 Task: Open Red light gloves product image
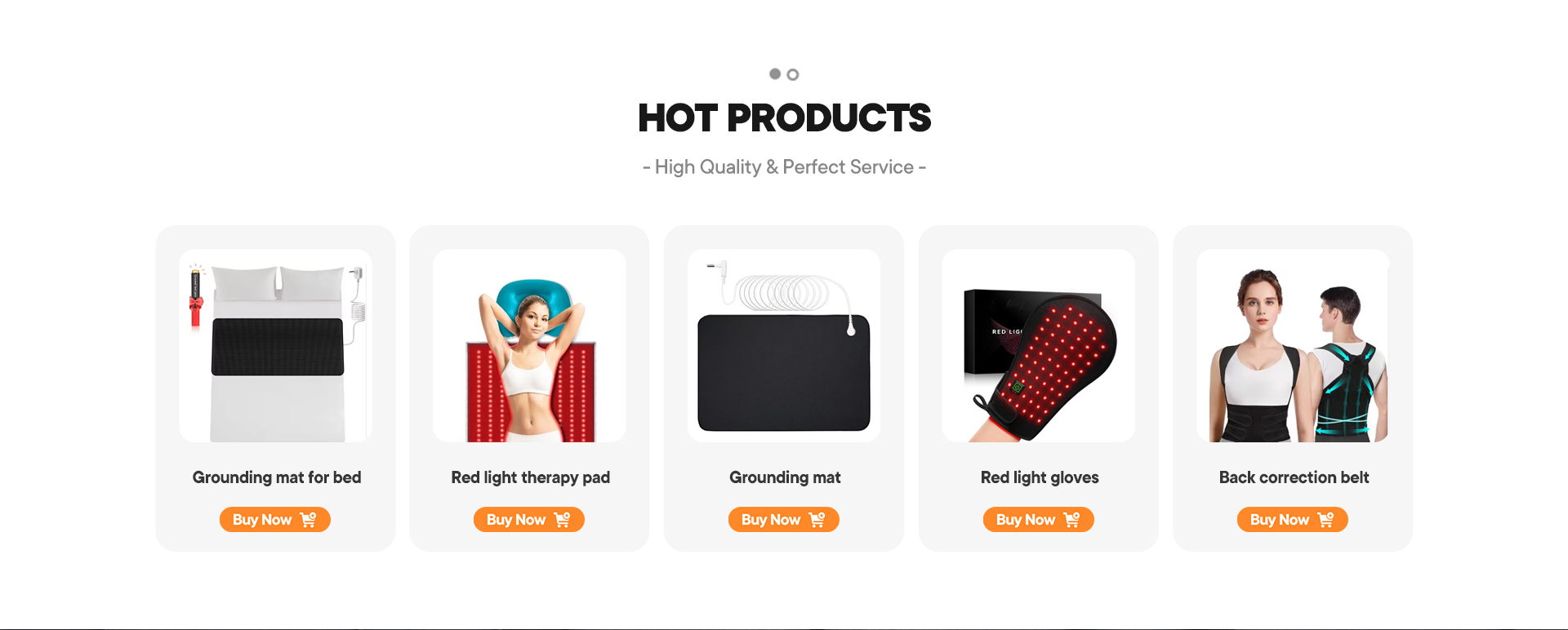(x=1039, y=346)
